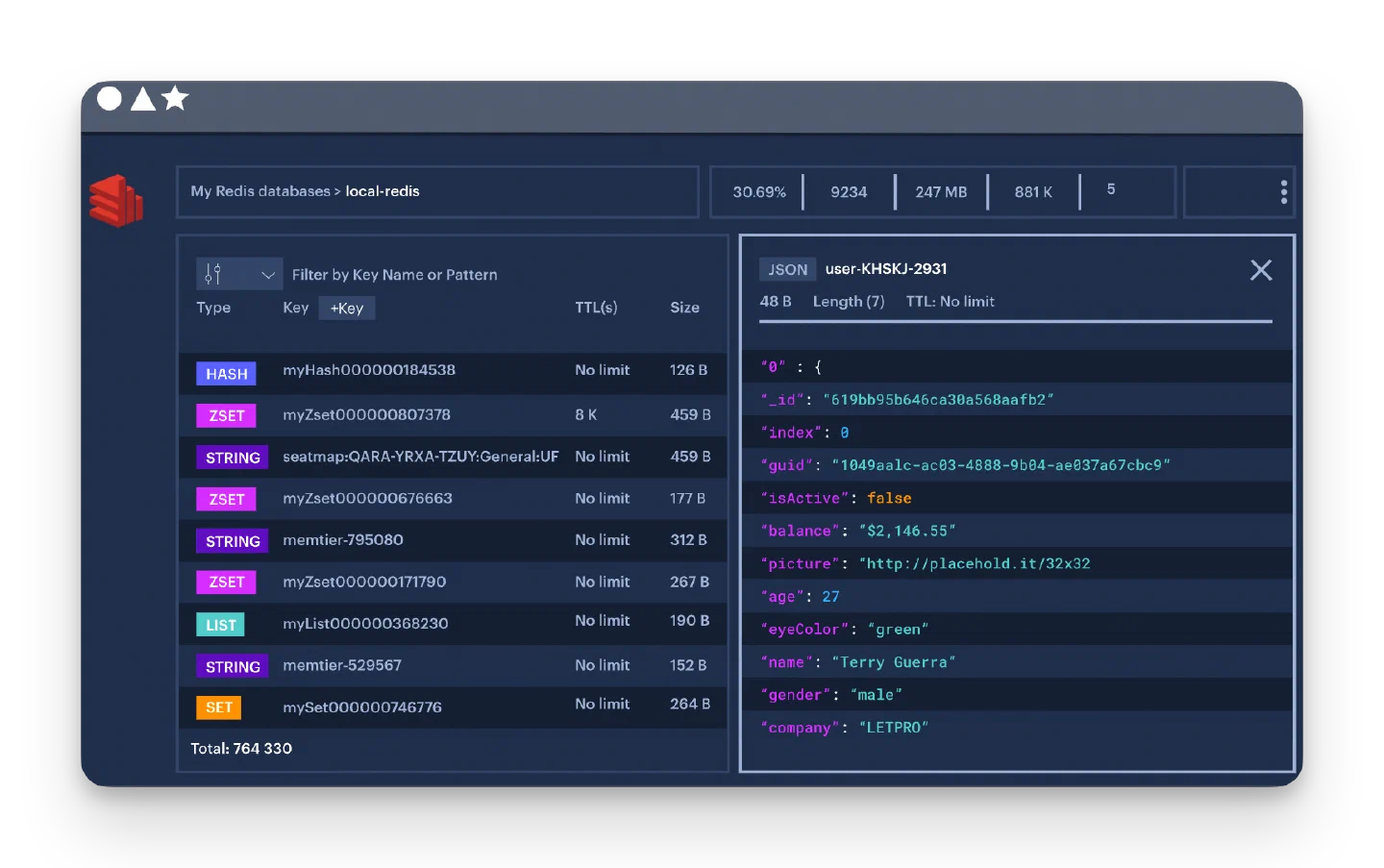Open the three-dot options menu
The height and width of the screenshot is (868, 1384).
click(x=1284, y=192)
